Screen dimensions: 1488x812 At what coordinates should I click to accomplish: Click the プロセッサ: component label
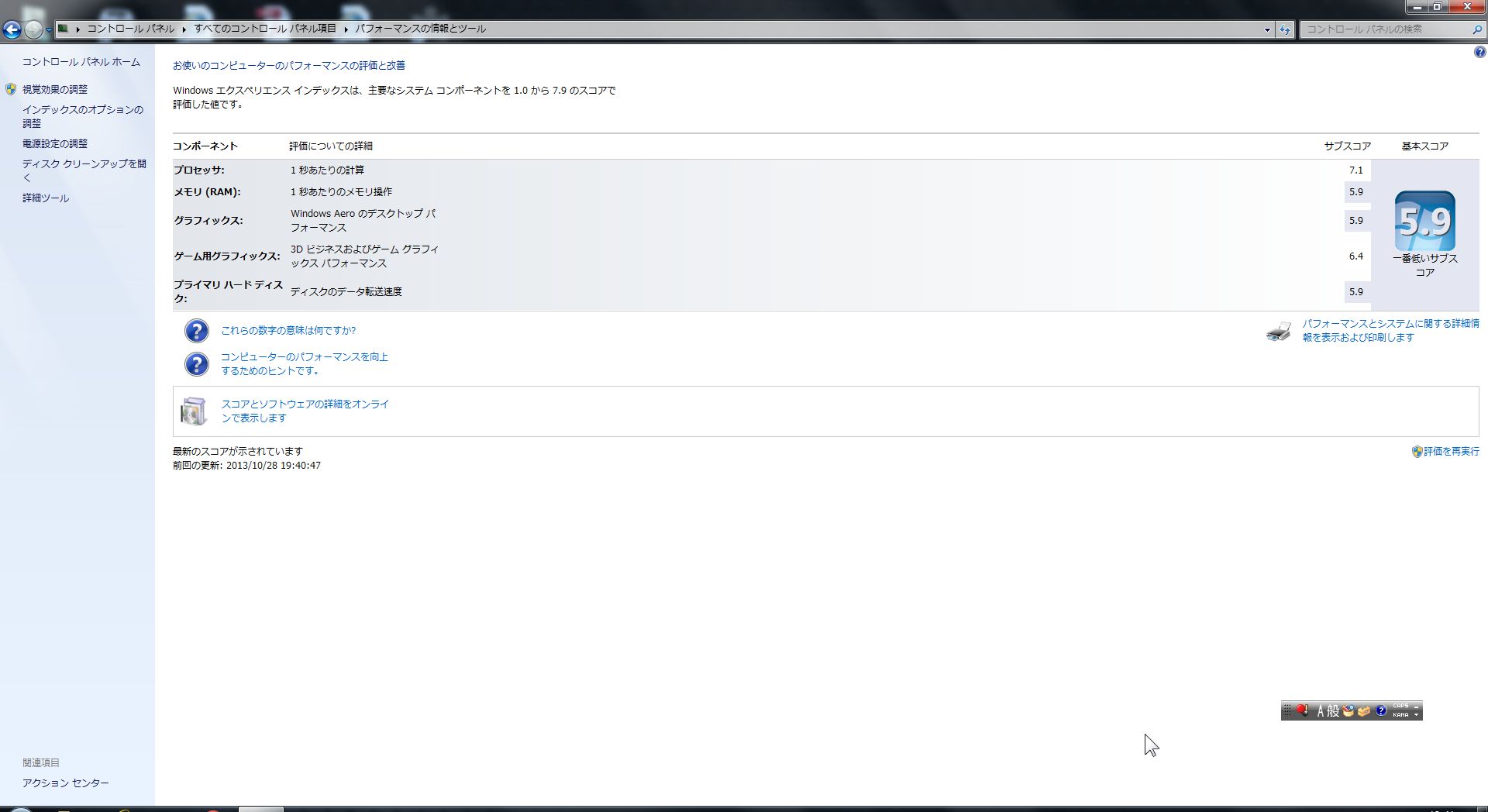coord(199,170)
